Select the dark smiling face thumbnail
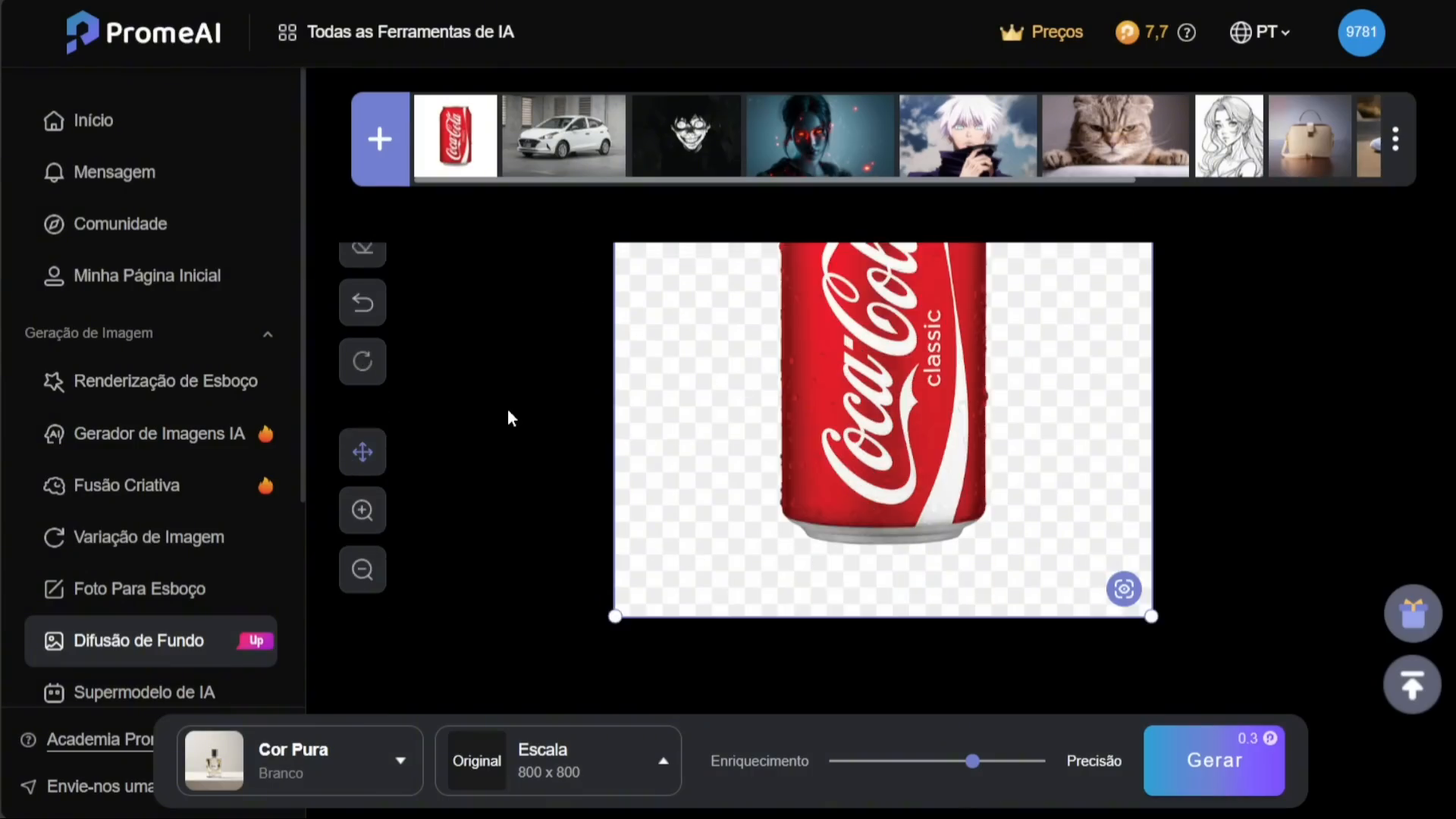The height and width of the screenshot is (819, 1456). pyautogui.click(x=686, y=136)
